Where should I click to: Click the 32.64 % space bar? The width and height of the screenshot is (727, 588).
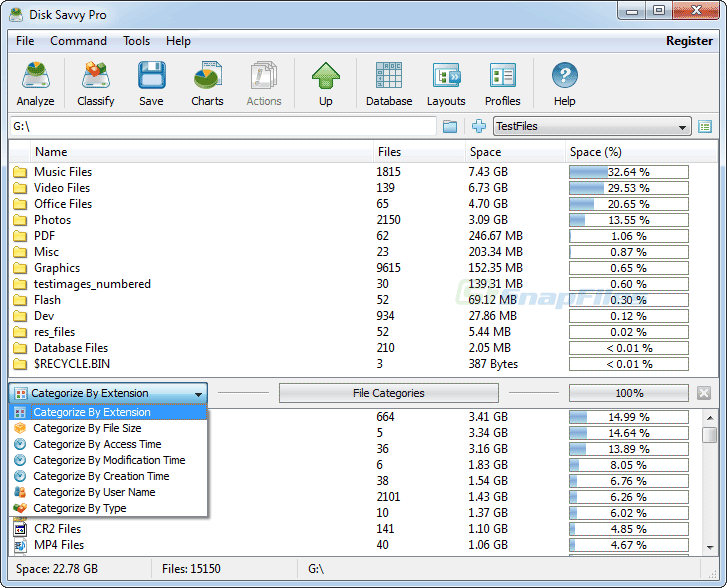(x=629, y=172)
